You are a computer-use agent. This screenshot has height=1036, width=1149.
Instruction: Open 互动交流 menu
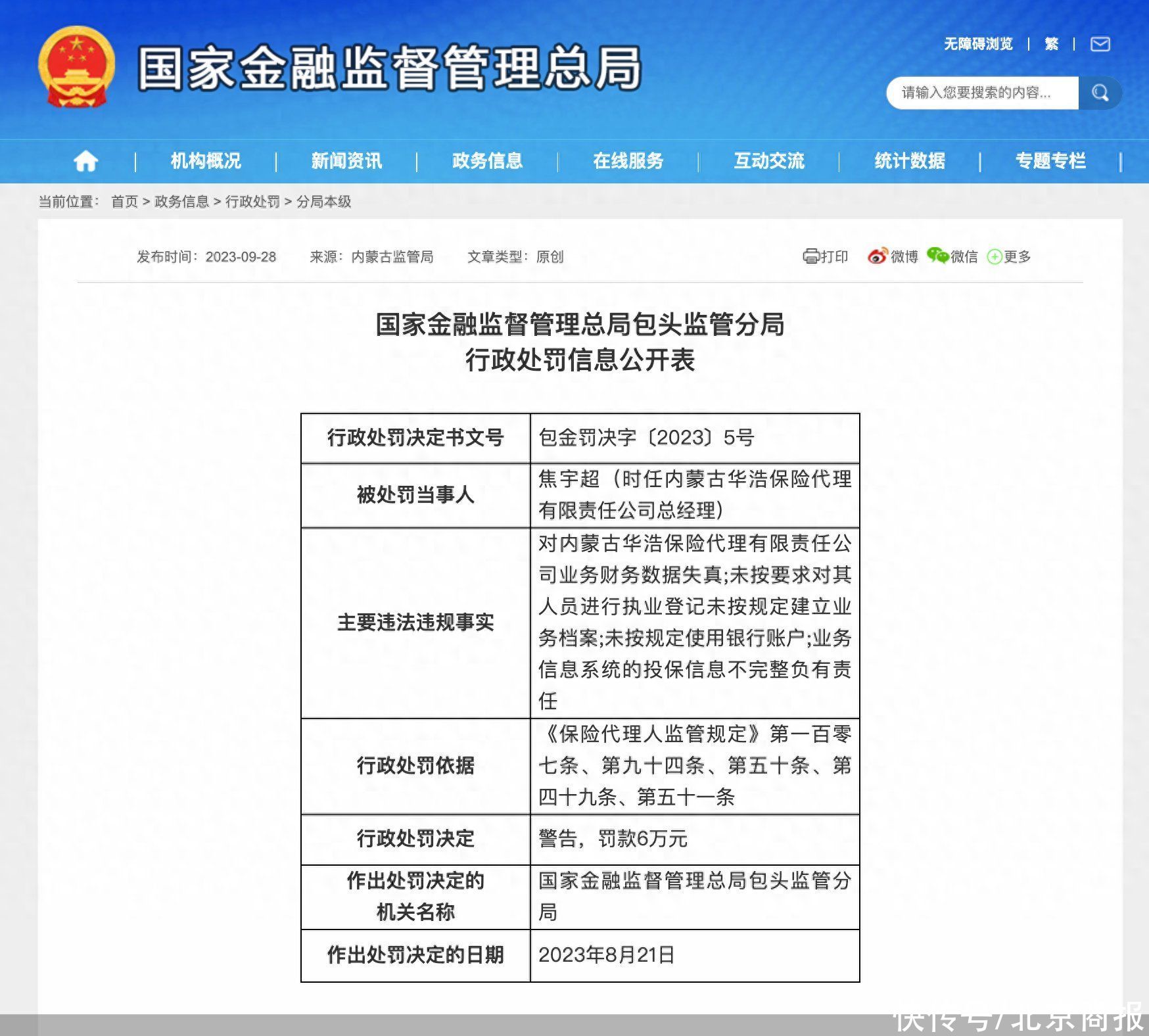(769, 161)
